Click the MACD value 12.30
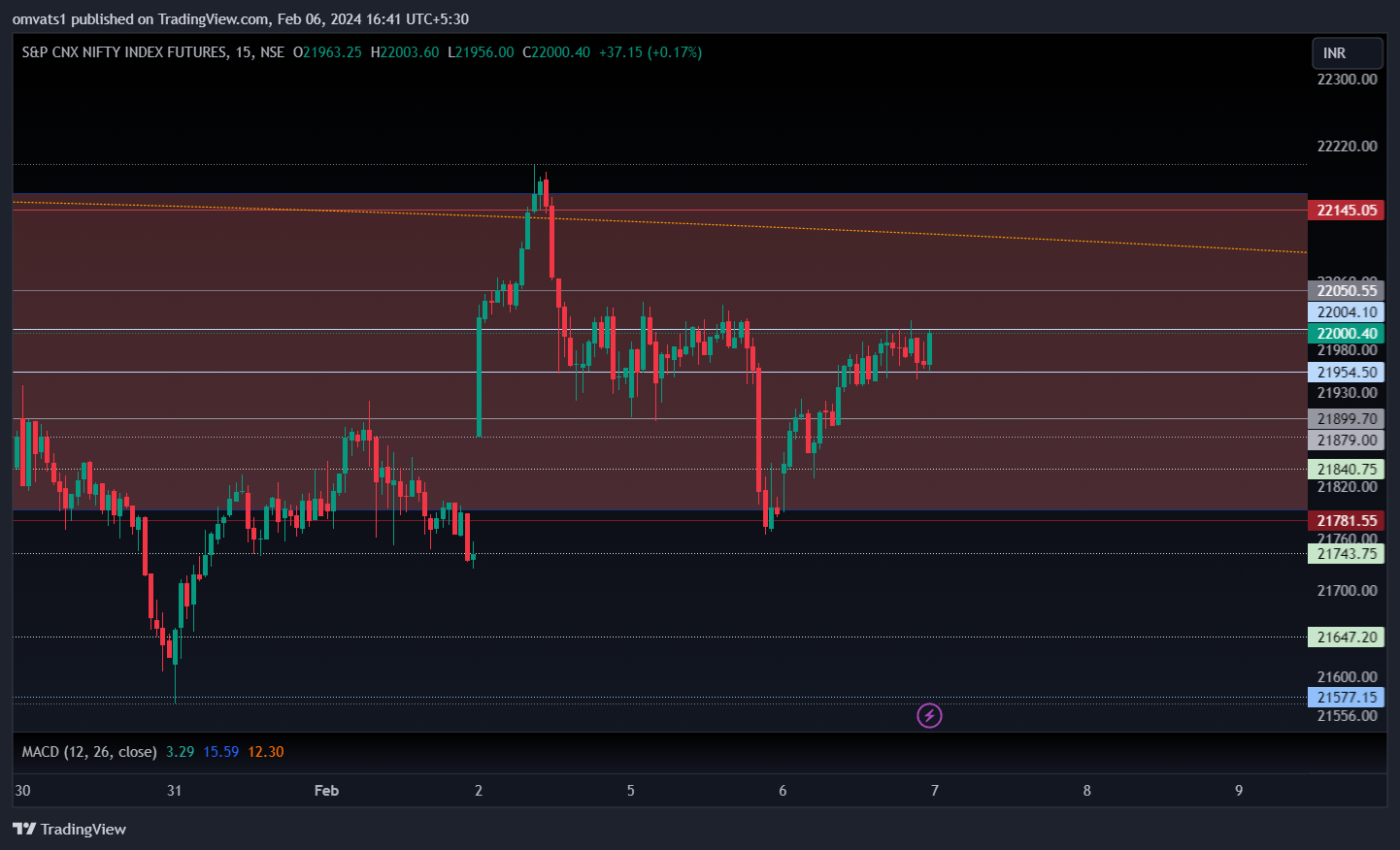This screenshot has width=1400, height=850. pyautogui.click(x=266, y=752)
